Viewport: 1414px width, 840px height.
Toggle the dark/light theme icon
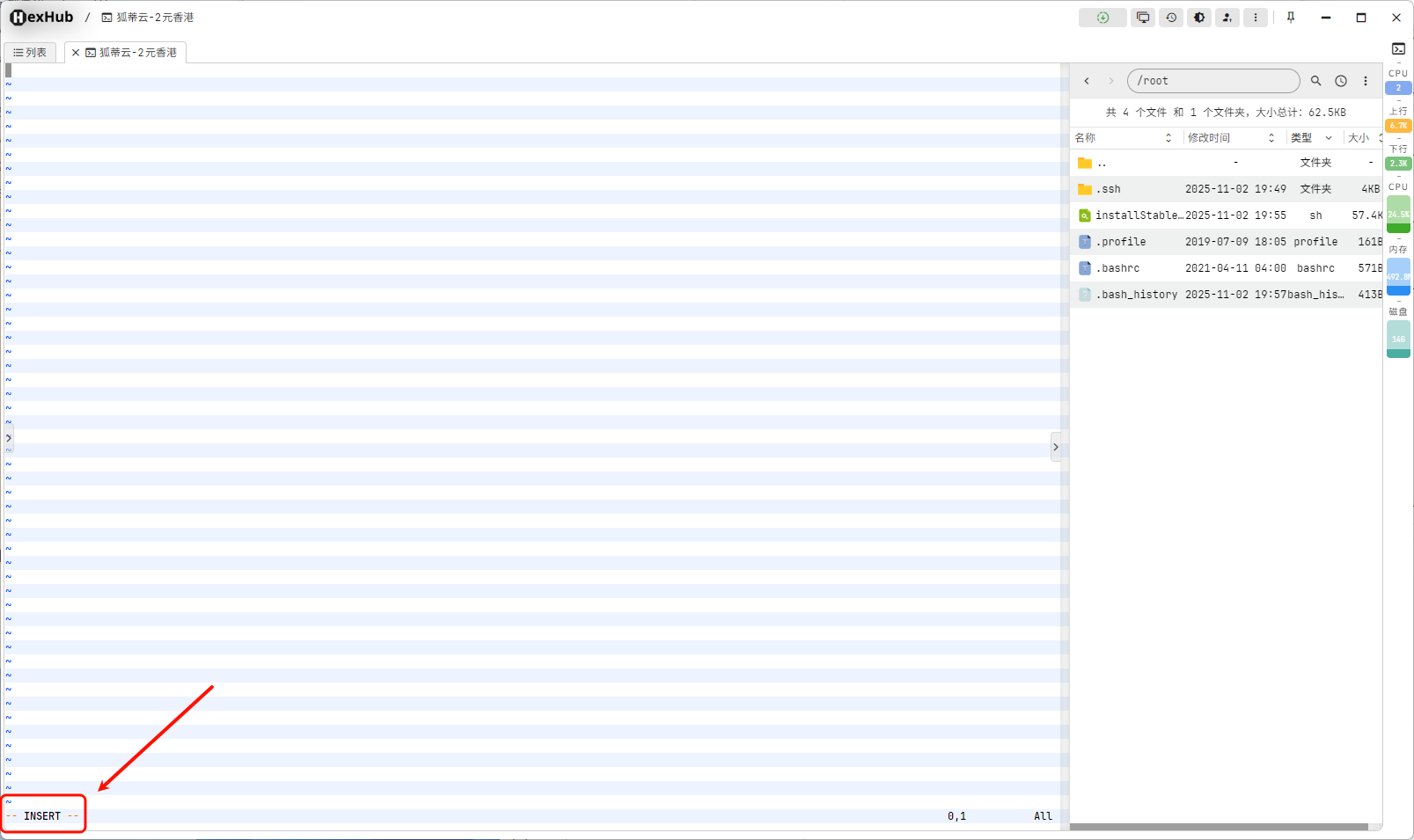point(1199,18)
